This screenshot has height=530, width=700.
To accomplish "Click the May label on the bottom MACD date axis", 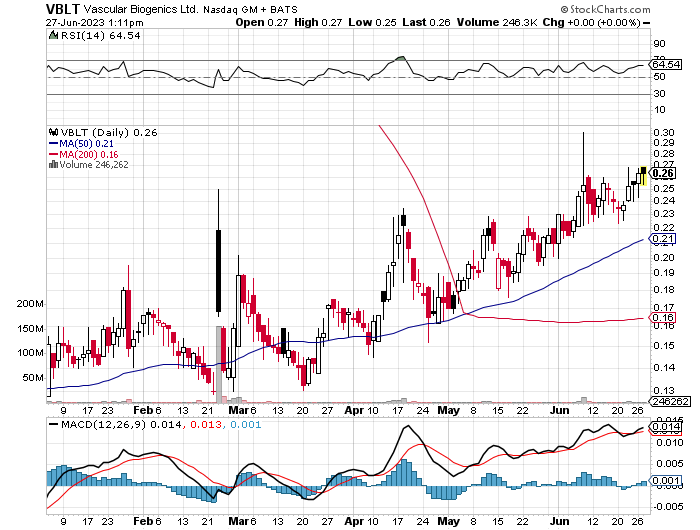I will click(448, 522).
